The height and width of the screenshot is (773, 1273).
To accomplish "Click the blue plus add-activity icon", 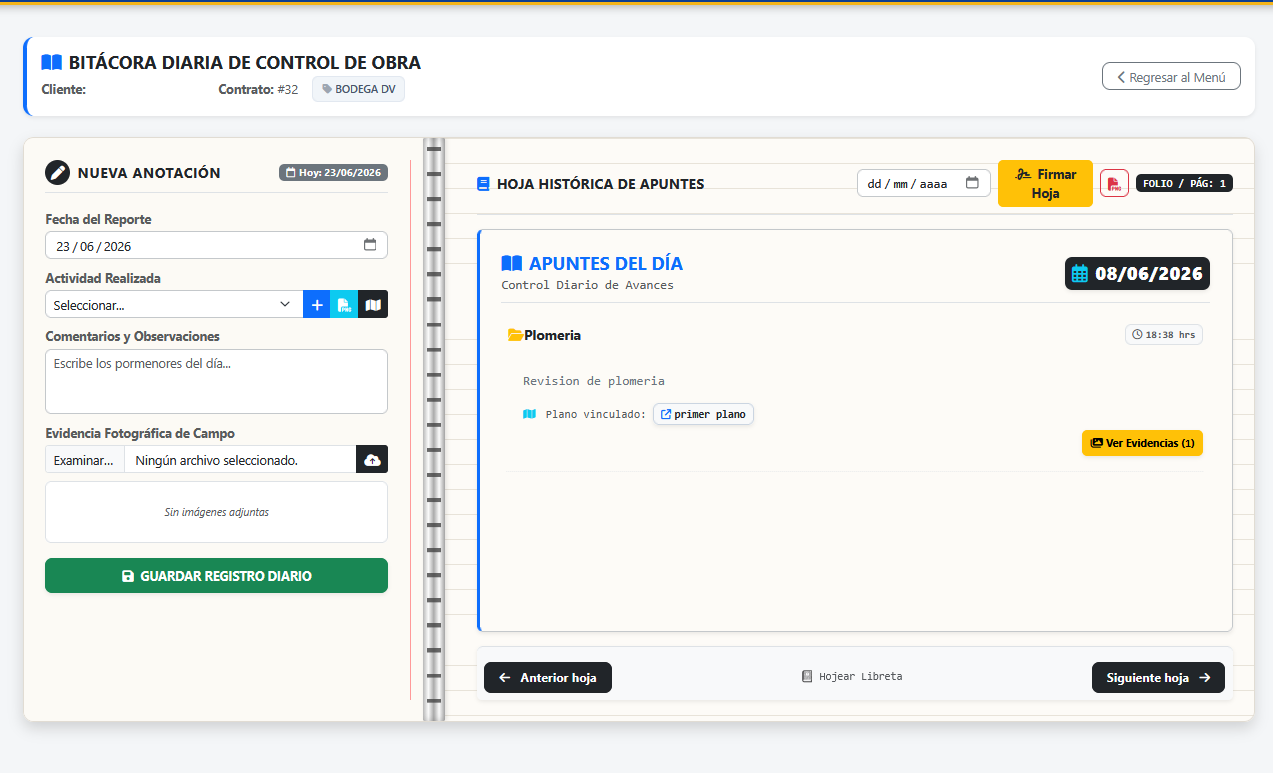I will [x=317, y=305].
